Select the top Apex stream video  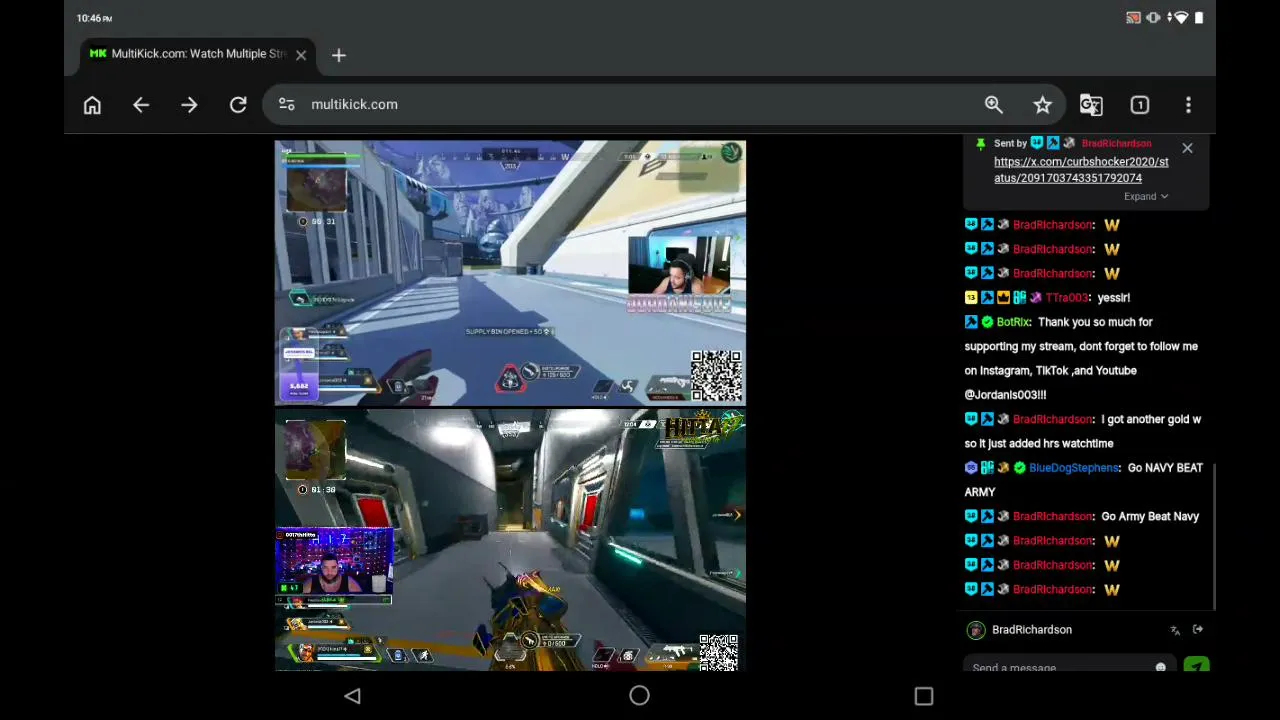point(510,273)
